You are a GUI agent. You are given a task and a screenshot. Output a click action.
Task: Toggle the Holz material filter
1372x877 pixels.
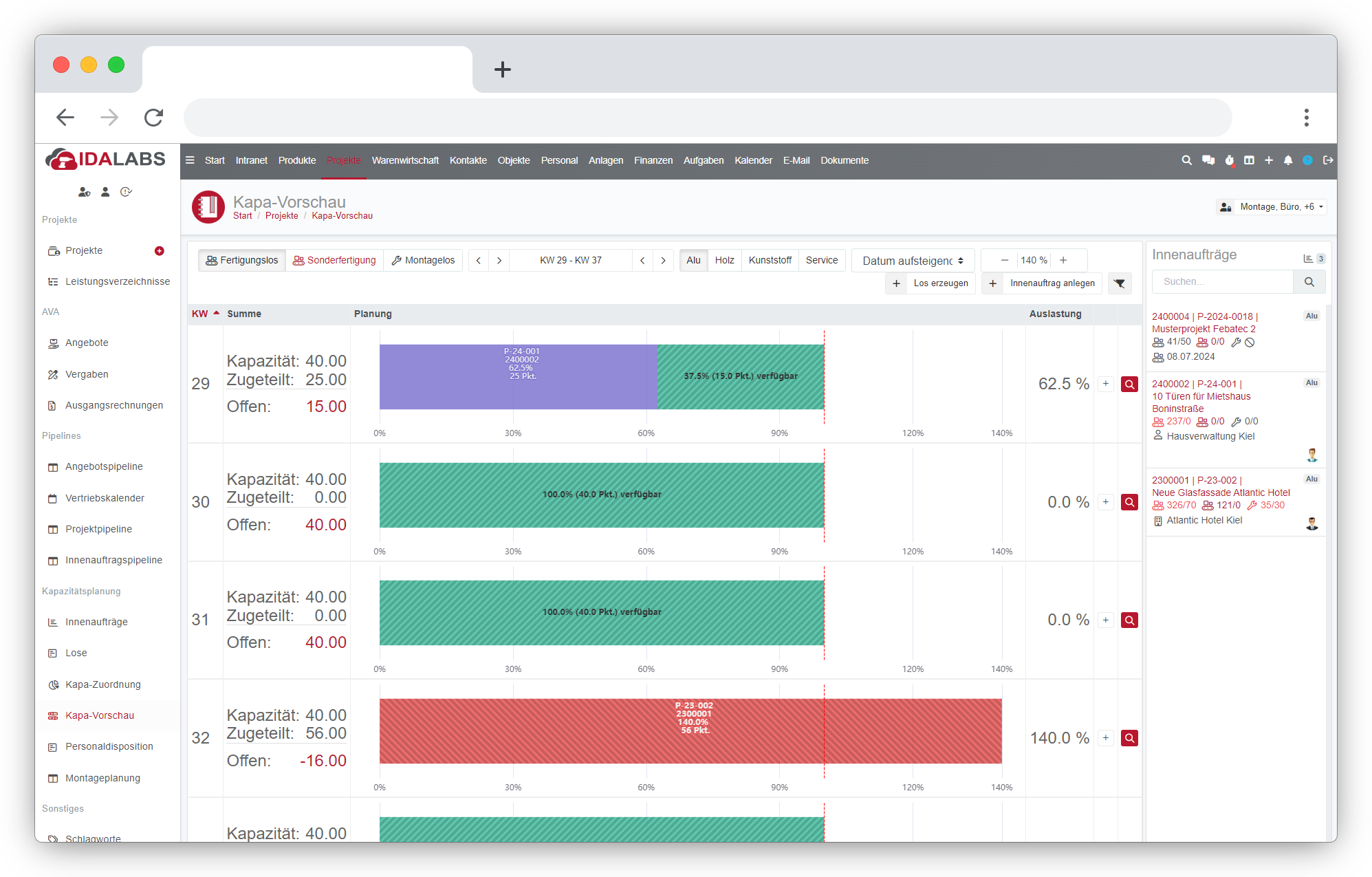(x=724, y=261)
